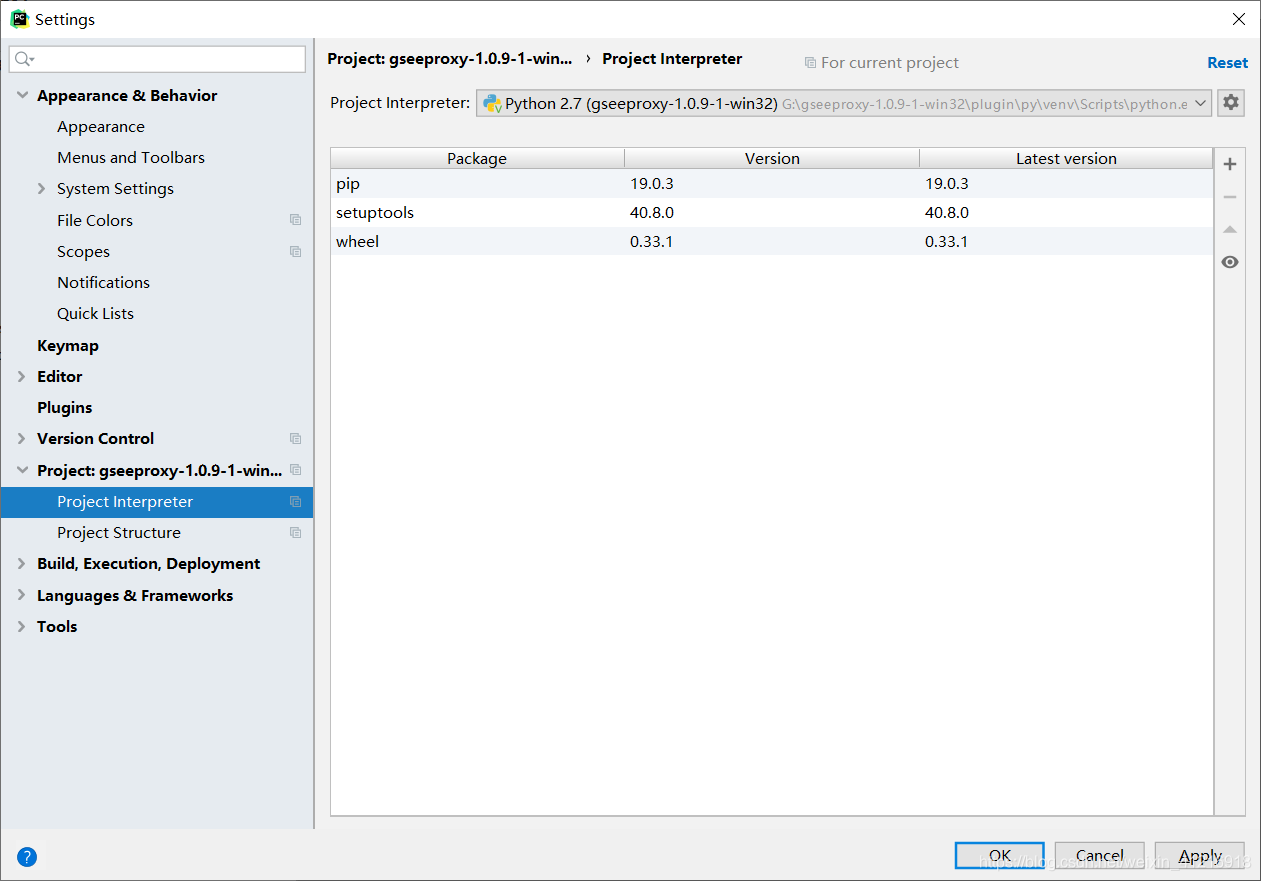
Task: Select Notifications settings
Action: click(104, 283)
